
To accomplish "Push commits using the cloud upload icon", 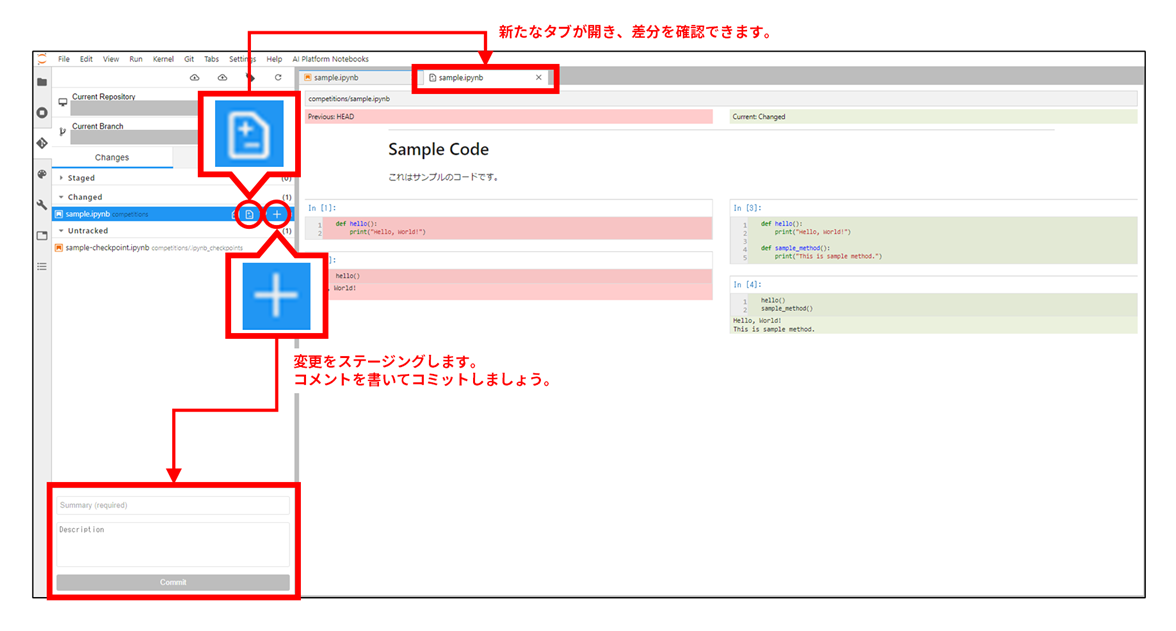I will (x=221, y=77).
